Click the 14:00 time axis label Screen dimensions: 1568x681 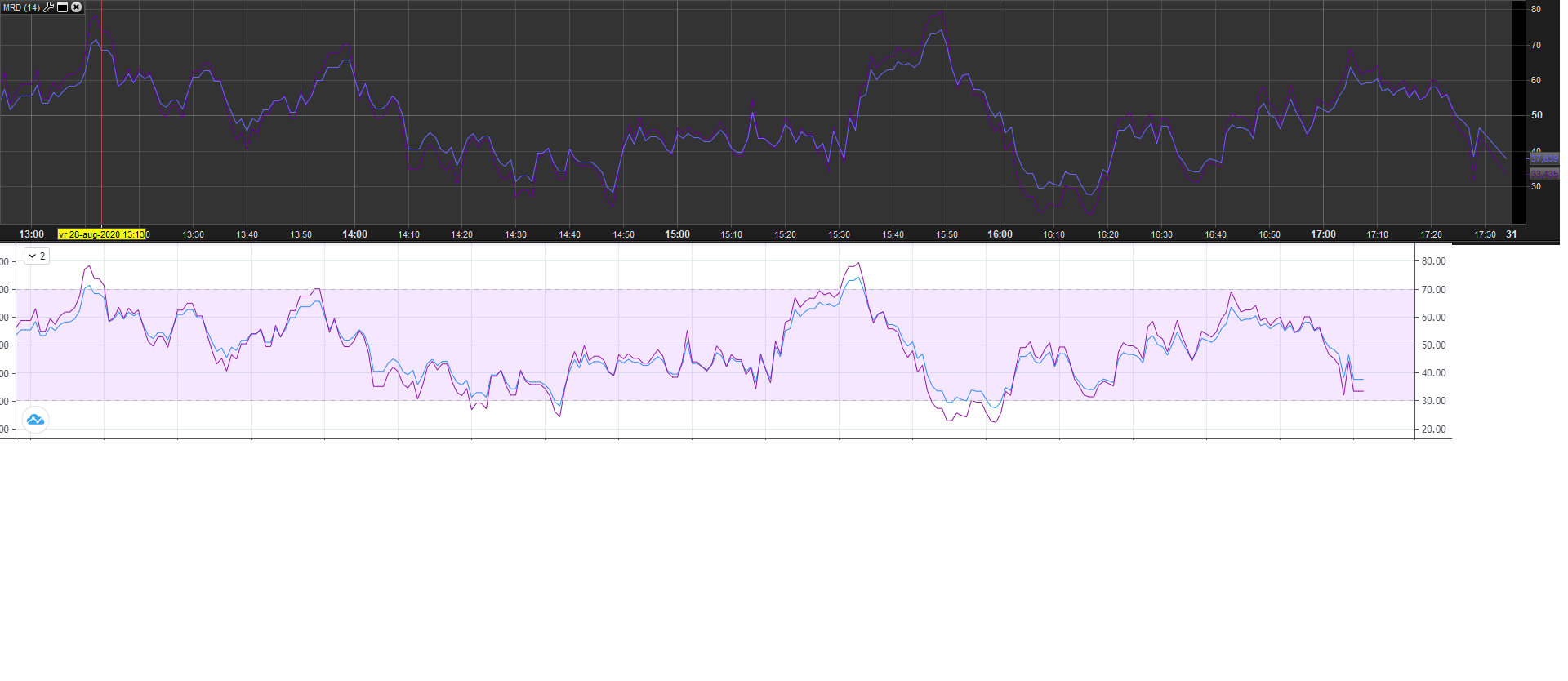point(354,234)
